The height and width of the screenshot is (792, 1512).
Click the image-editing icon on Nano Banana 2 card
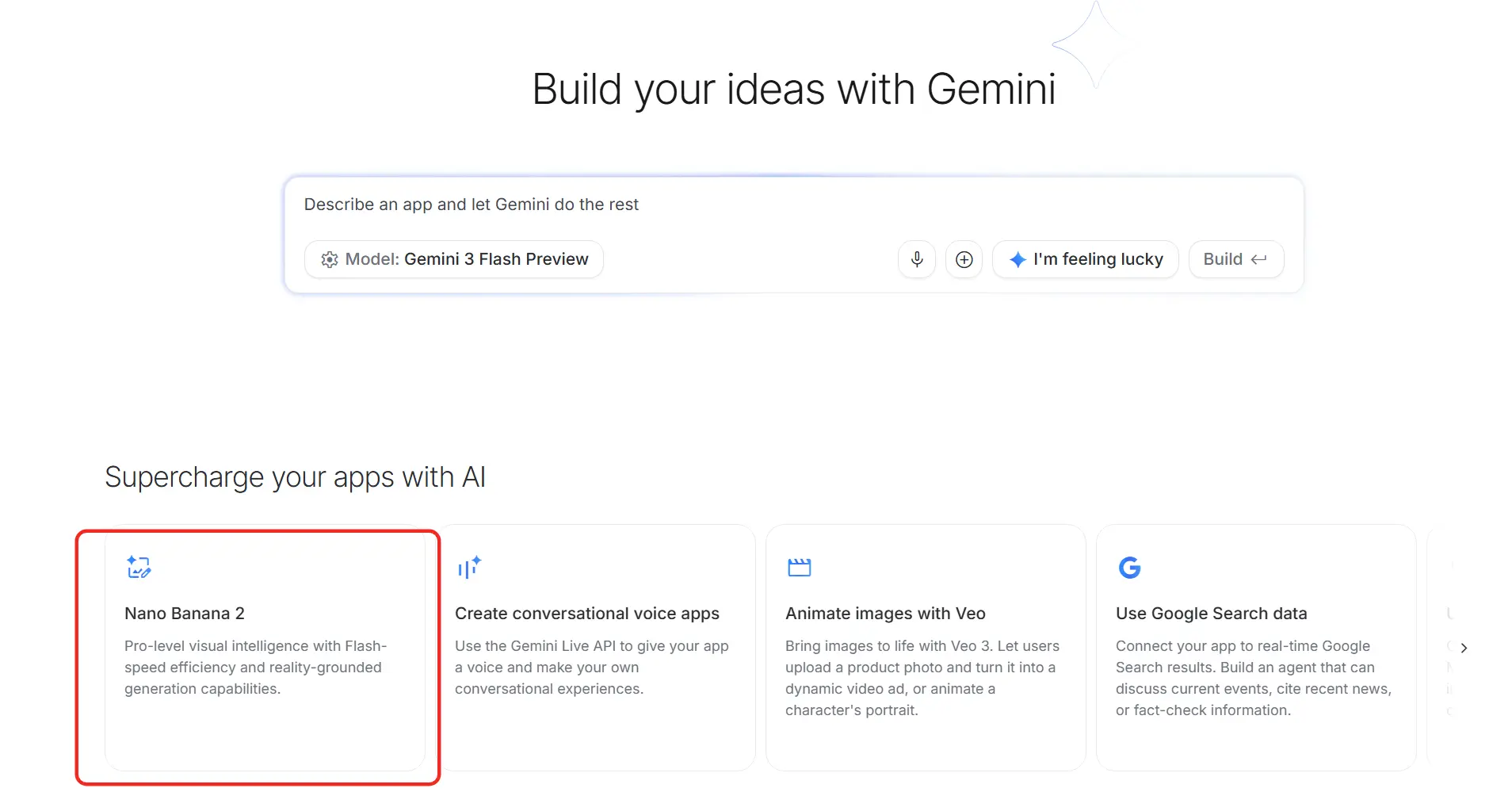coord(138,567)
